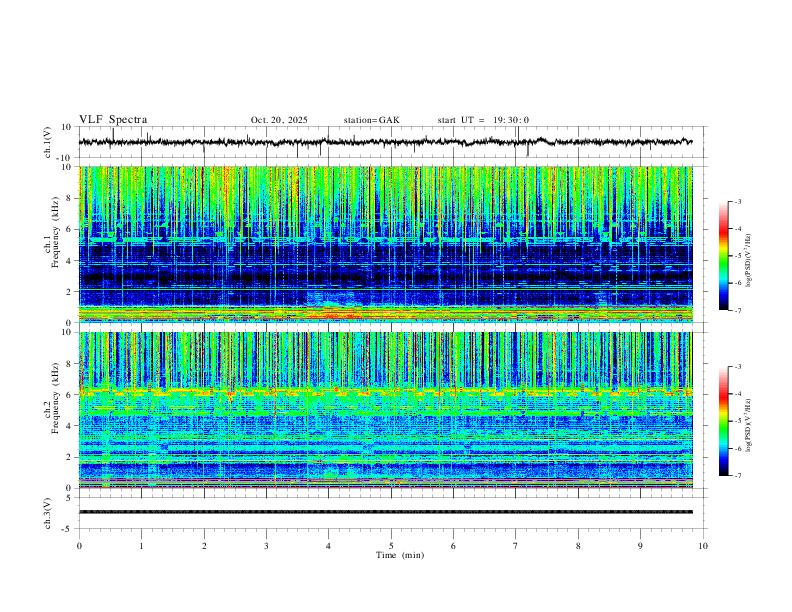Click the "4" kHz tick on ch.2 spectrogram
The width and height of the screenshot is (792, 612).
70,426
